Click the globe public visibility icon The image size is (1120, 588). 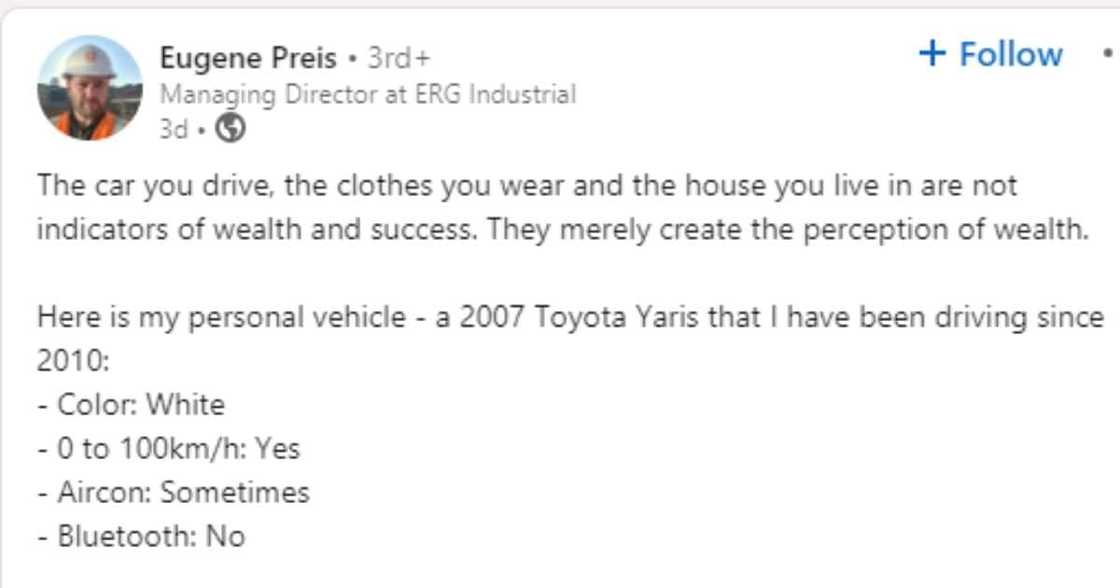point(230,129)
